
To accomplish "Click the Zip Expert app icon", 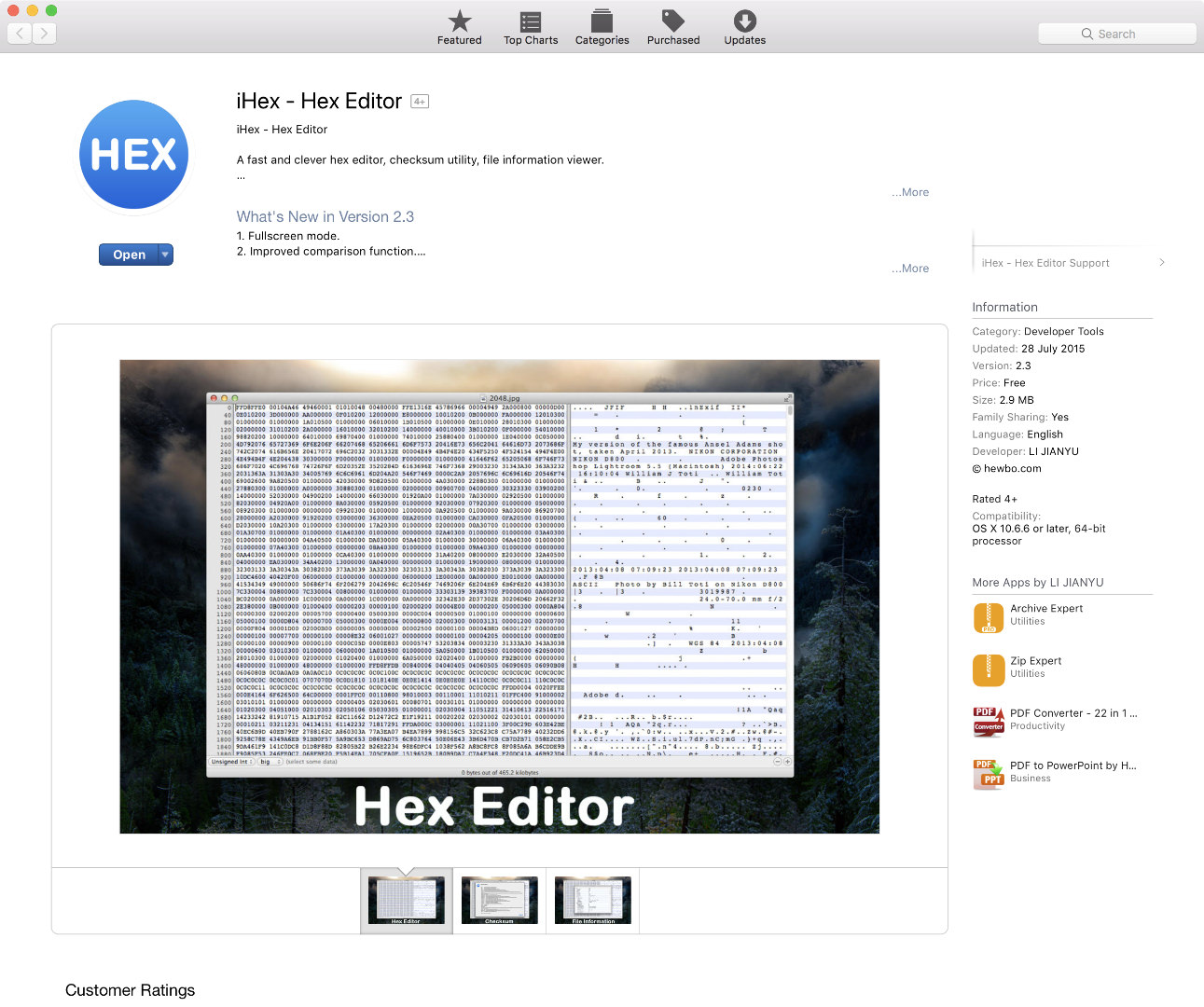I will point(989,669).
